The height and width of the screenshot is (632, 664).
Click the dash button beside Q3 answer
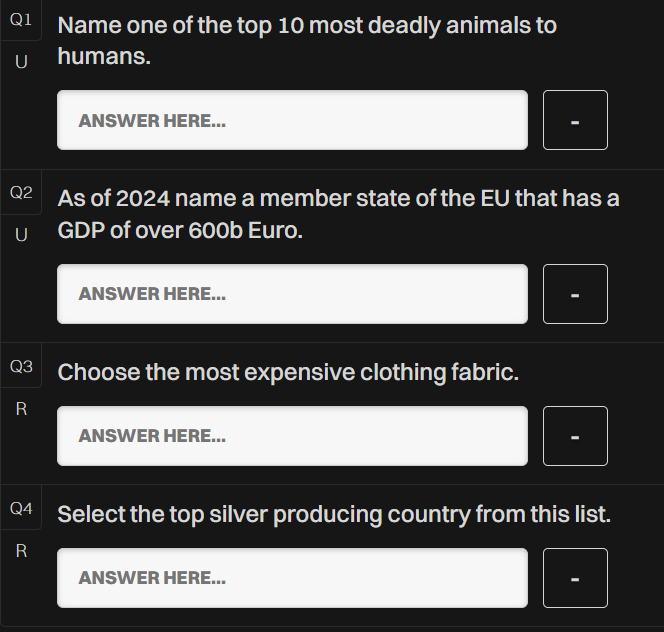[x=575, y=436]
